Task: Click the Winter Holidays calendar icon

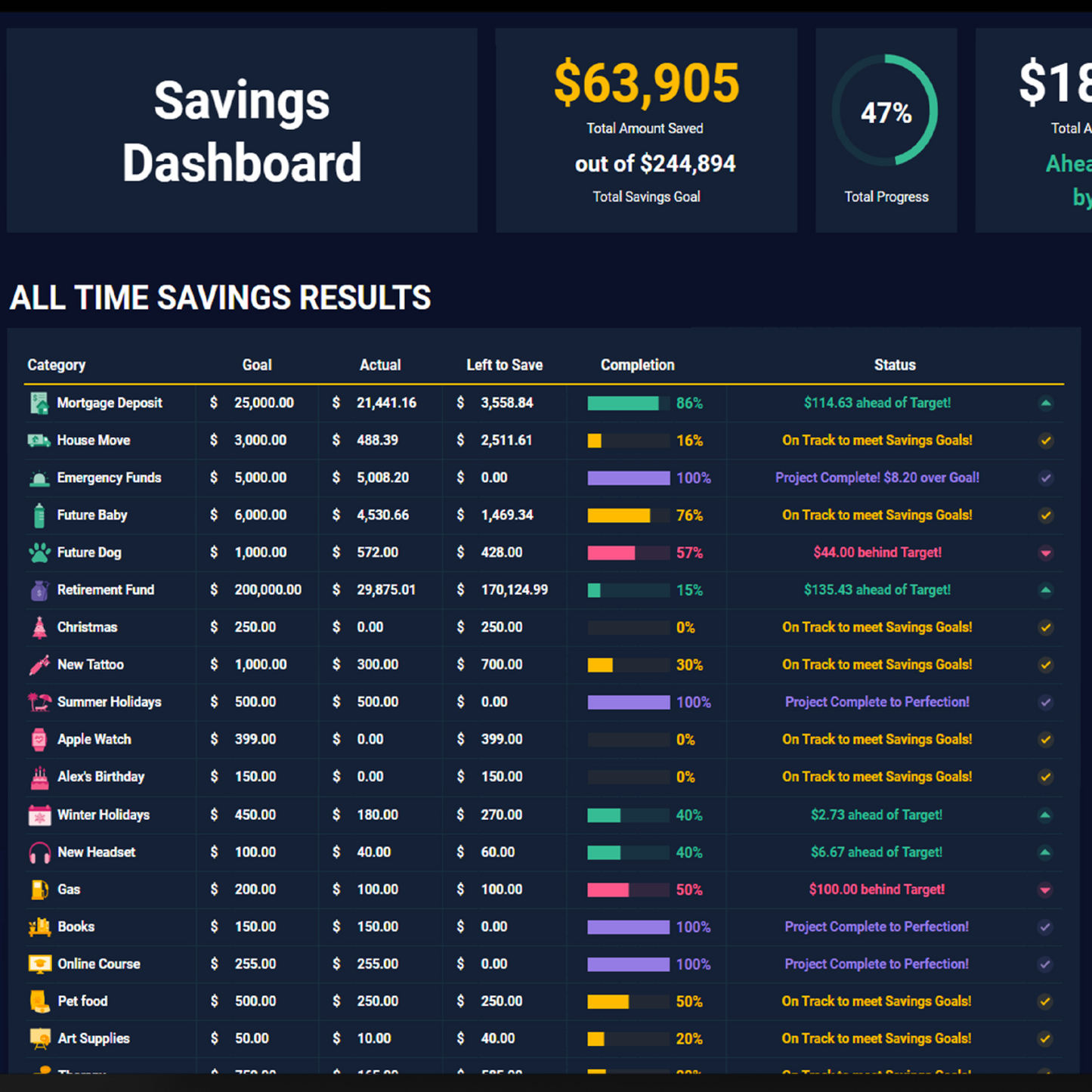Action: pyautogui.click(x=39, y=815)
